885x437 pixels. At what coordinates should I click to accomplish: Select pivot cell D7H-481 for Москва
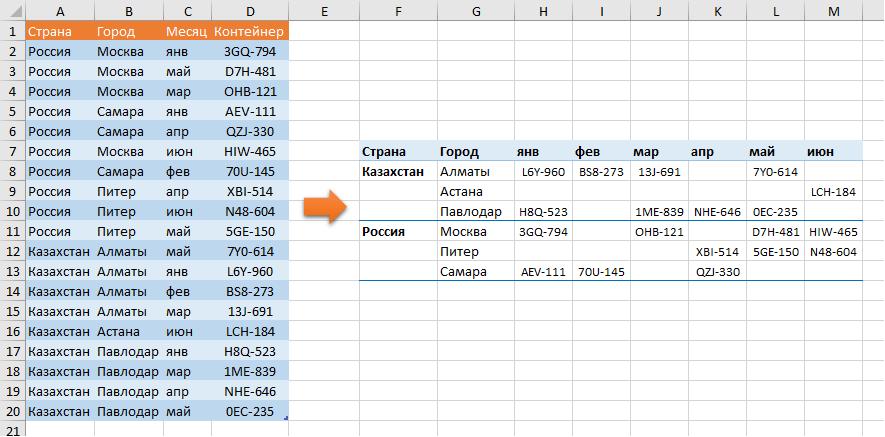tap(776, 231)
